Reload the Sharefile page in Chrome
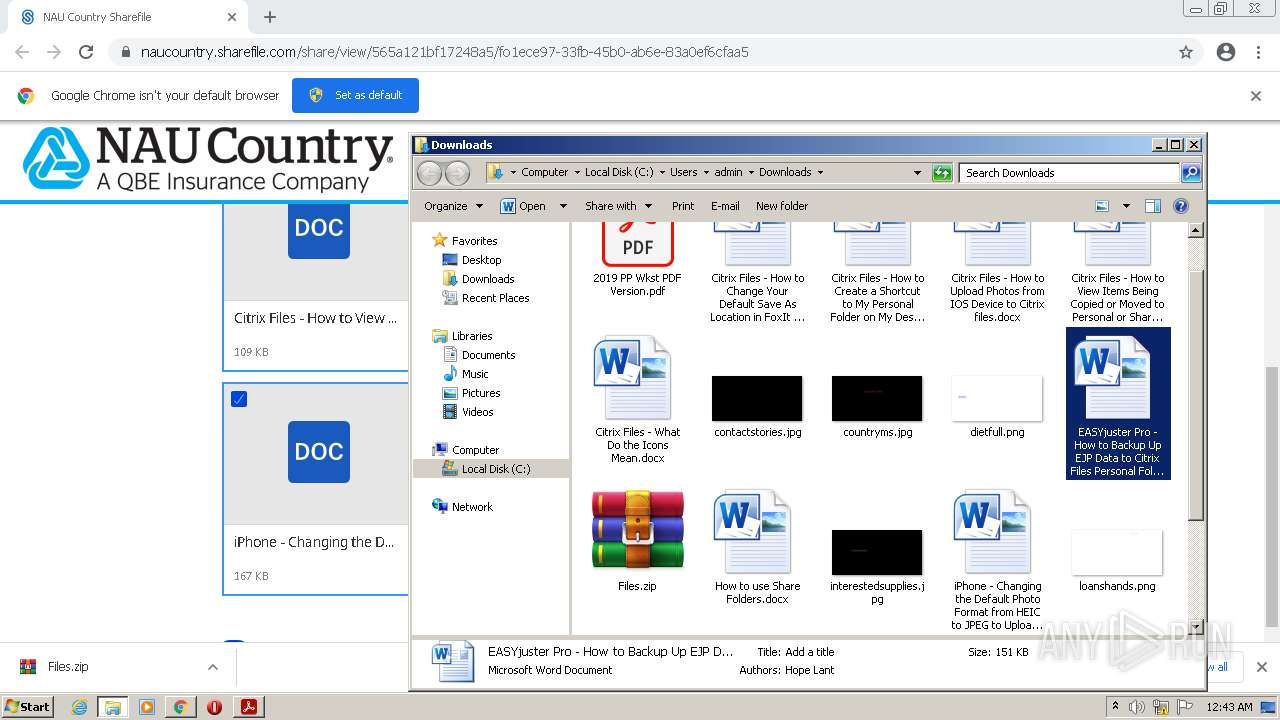Screen dimensions: 1280x720 (x=86, y=52)
